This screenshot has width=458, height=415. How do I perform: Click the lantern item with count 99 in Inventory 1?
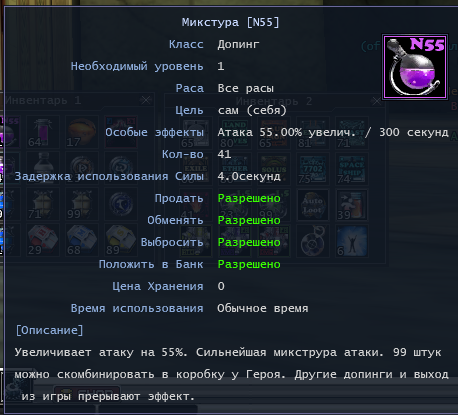82,204
